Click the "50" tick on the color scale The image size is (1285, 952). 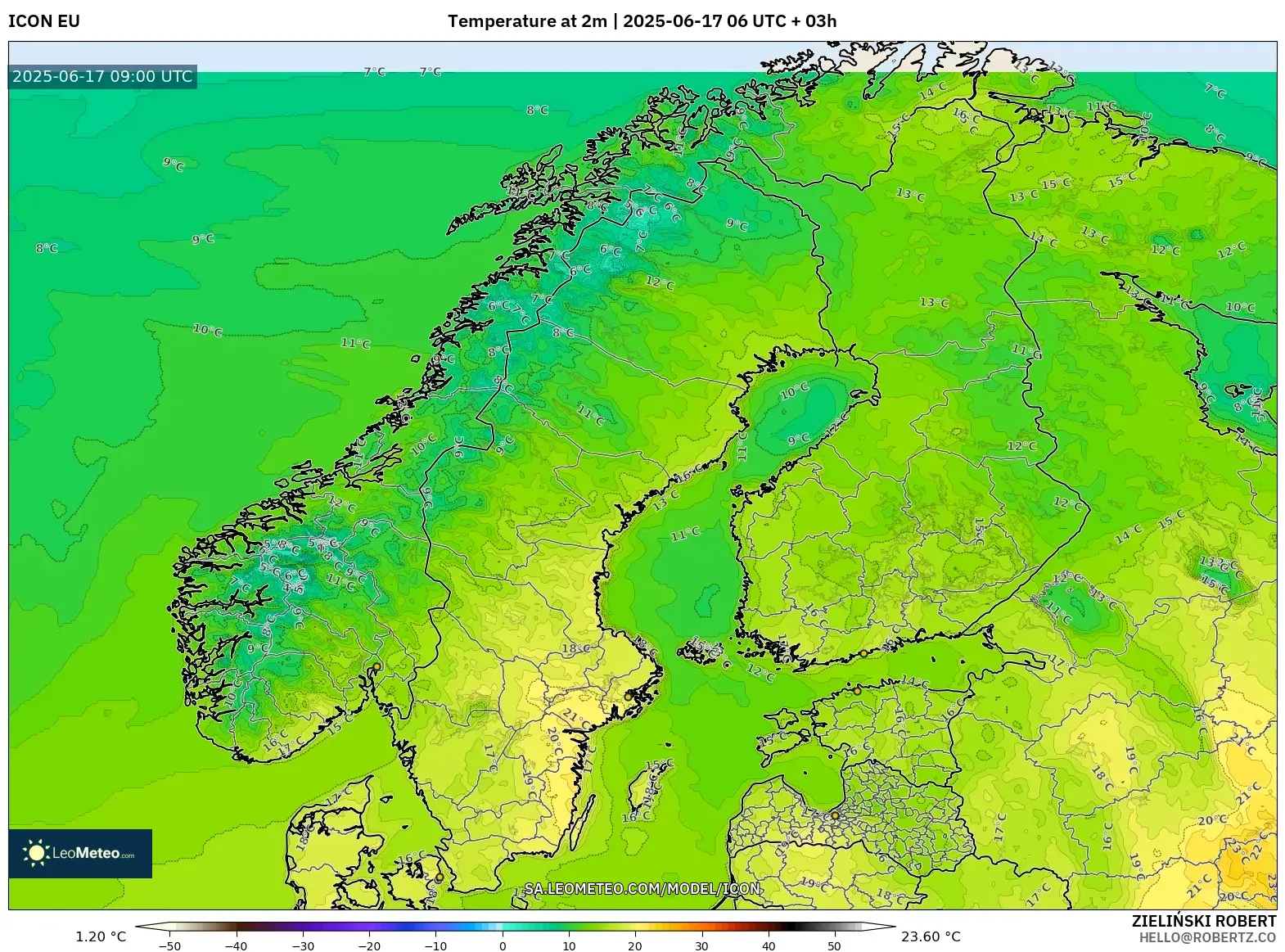834,946
